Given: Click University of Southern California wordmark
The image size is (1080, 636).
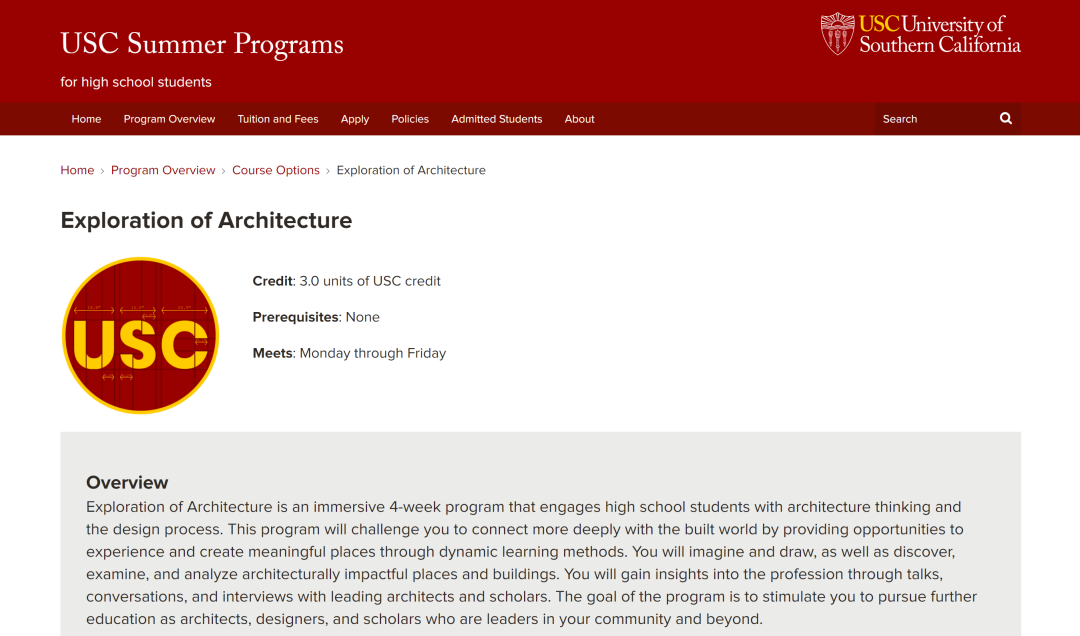Looking at the screenshot, I should (x=939, y=34).
